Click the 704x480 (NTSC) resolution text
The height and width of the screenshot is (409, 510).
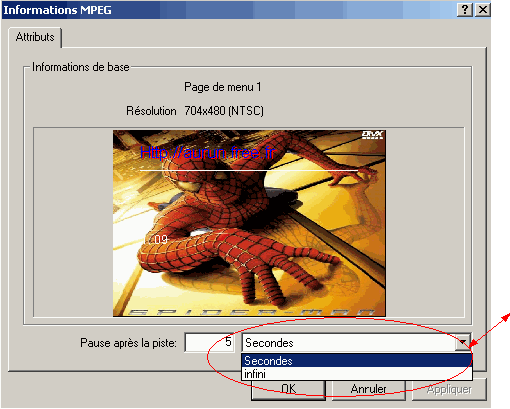(x=224, y=111)
